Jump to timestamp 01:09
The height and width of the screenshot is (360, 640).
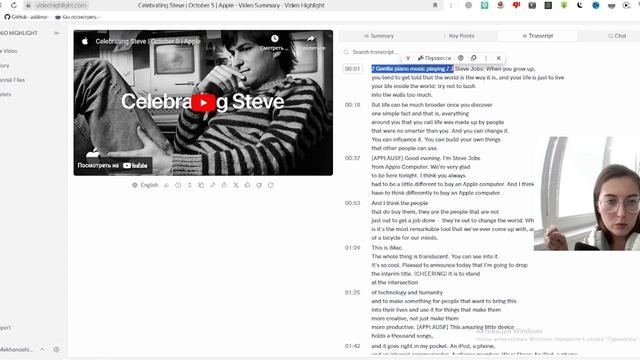pos(352,247)
